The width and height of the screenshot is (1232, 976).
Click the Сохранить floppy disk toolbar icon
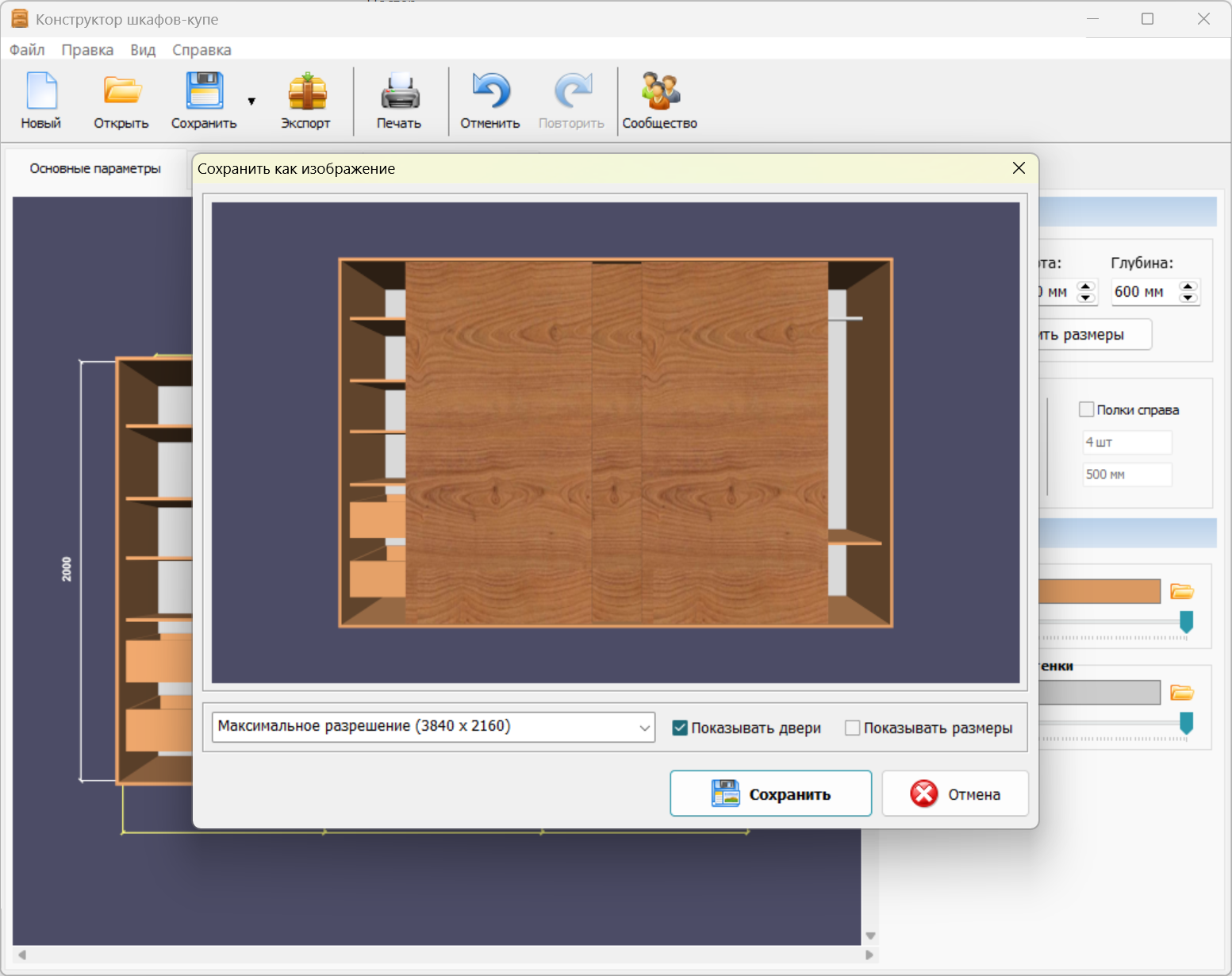coord(204,91)
